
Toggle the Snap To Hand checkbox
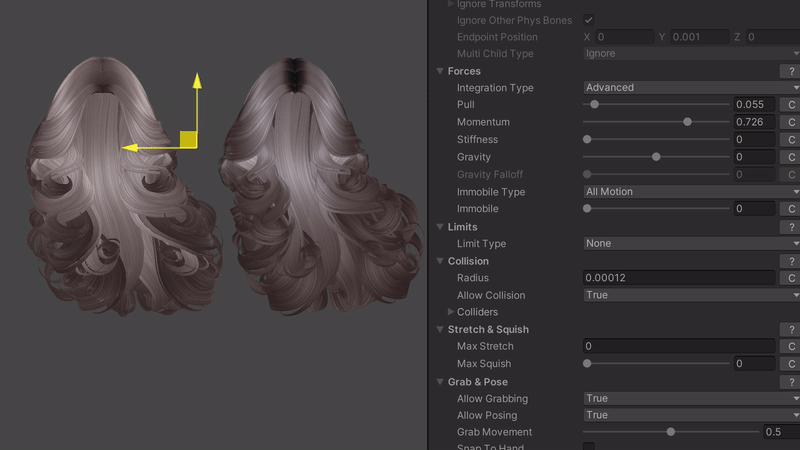pos(589,447)
